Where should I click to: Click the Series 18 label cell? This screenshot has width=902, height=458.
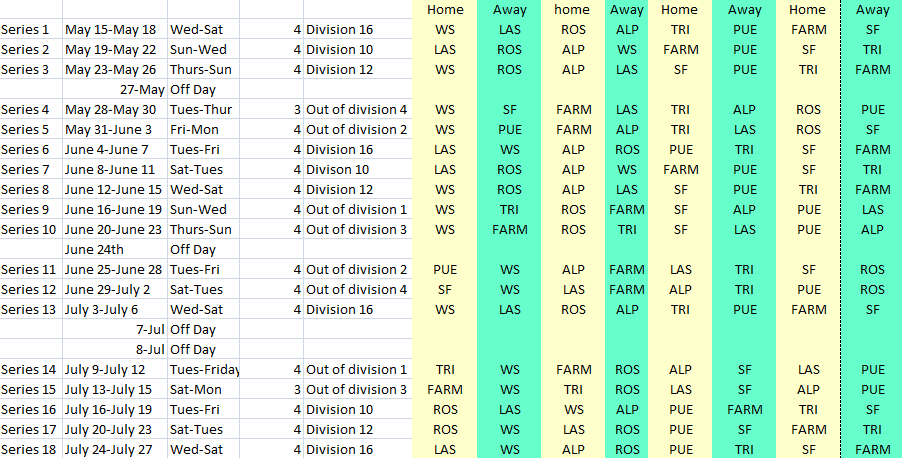(29, 450)
